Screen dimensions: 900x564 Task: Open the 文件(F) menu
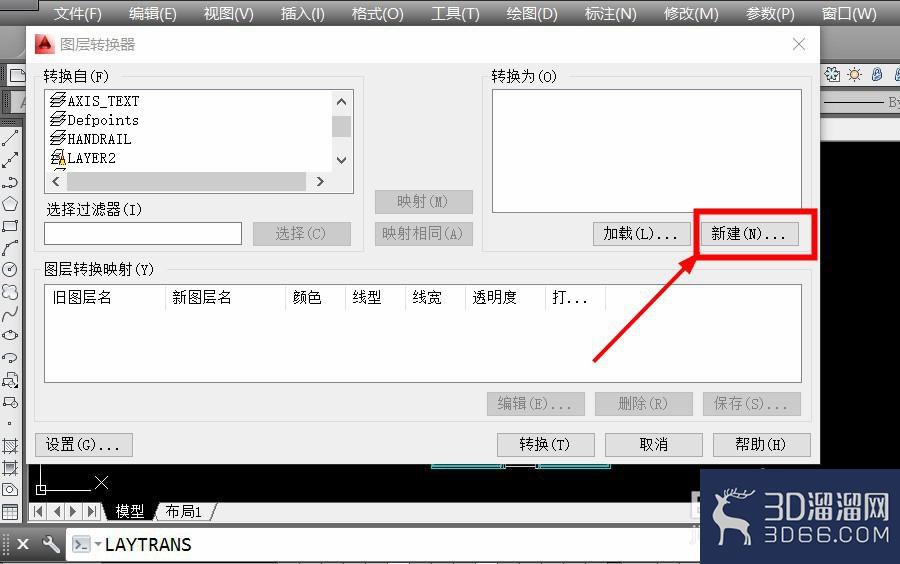(x=77, y=13)
